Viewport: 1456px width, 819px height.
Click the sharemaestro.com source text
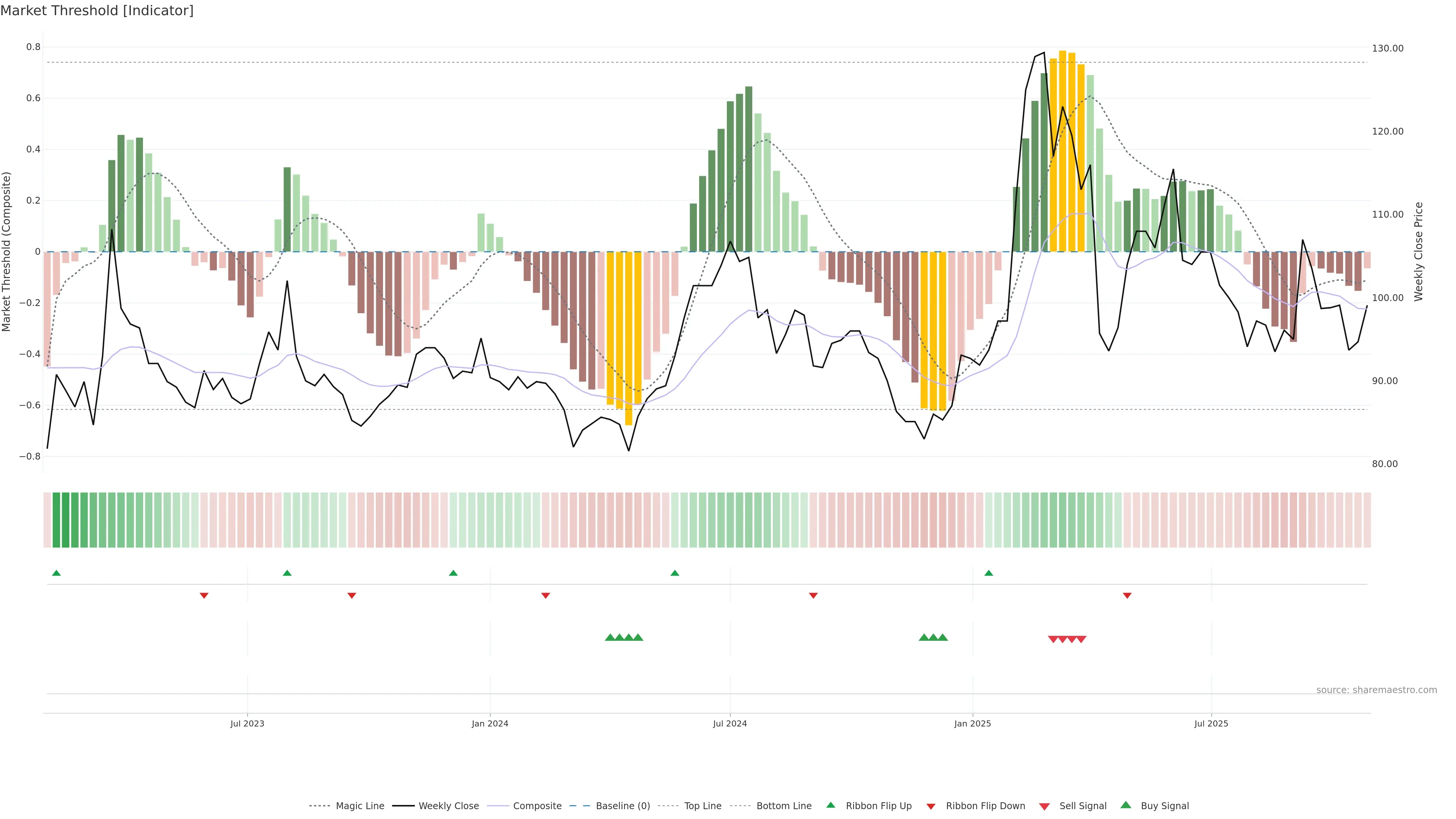coord(1376,690)
